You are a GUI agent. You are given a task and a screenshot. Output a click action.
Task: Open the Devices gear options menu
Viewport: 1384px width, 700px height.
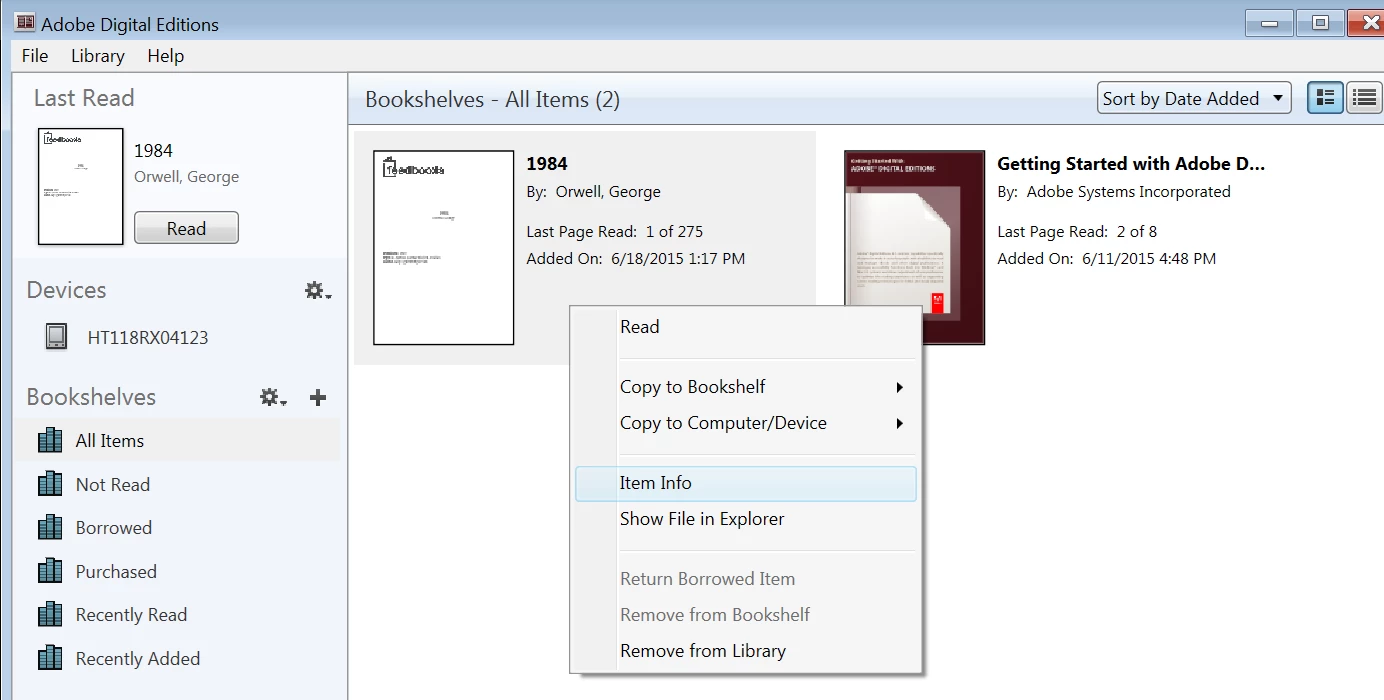318,291
